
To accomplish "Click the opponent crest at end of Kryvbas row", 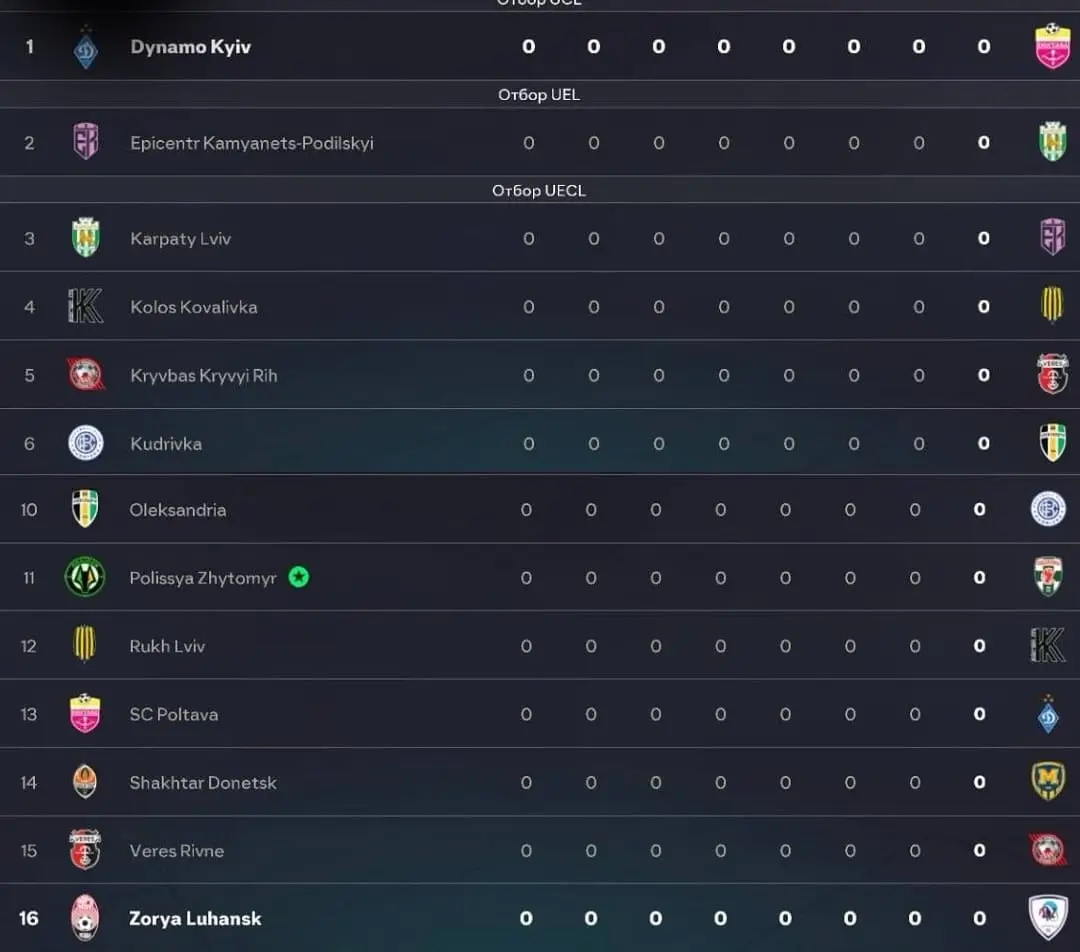I will click(x=1052, y=374).
